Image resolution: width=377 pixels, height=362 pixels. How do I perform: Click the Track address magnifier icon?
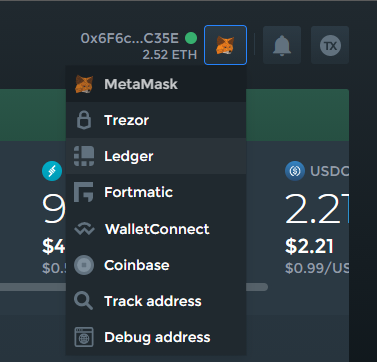(x=83, y=301)
